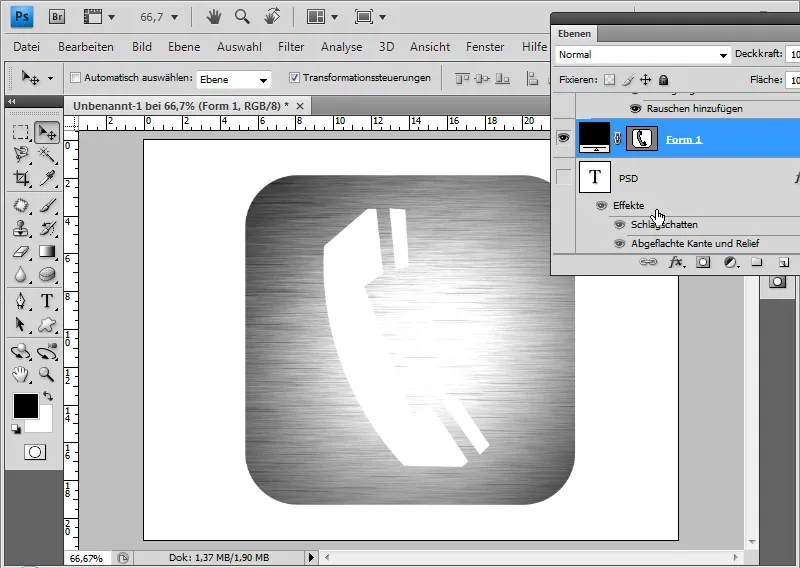This screenshot has height=568, width=800.
Task: Select the Brush tool
Action: (x=47, y=206)
